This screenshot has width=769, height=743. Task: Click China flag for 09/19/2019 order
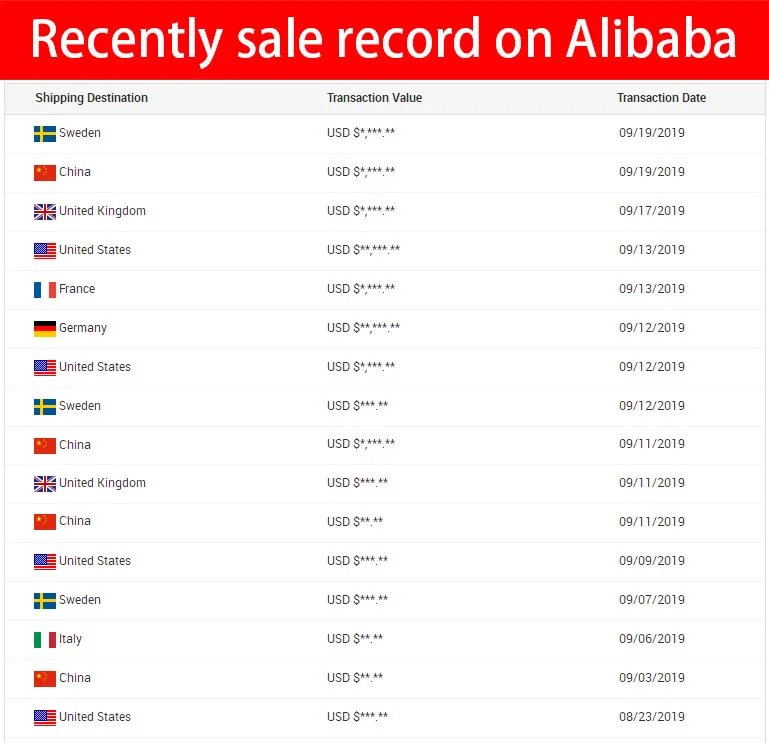[45, 172]
